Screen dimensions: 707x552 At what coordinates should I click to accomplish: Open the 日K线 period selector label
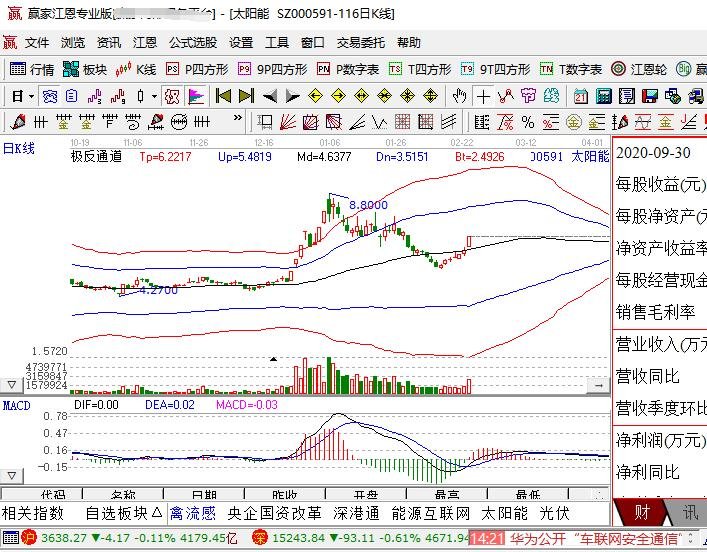pyautogui.click(x=19, y=148)
